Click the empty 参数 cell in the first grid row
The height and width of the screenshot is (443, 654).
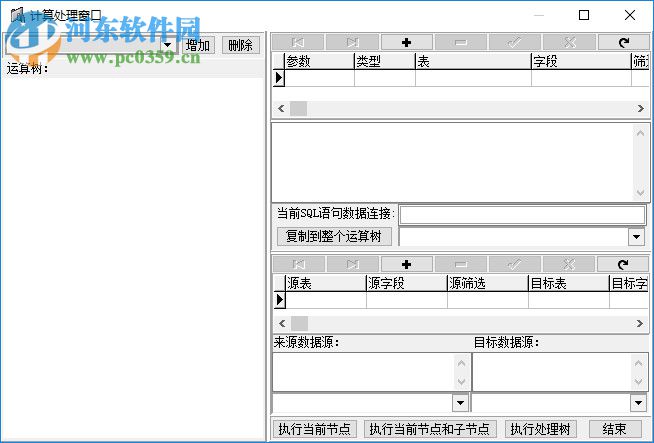(x=319, y=78)
